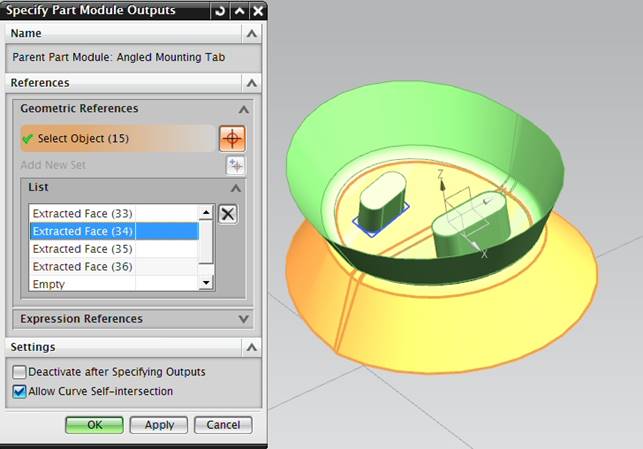Close the Specify Part Module Outputs dialog
This screenshot has width=643, height=449.
coord(258,11)
